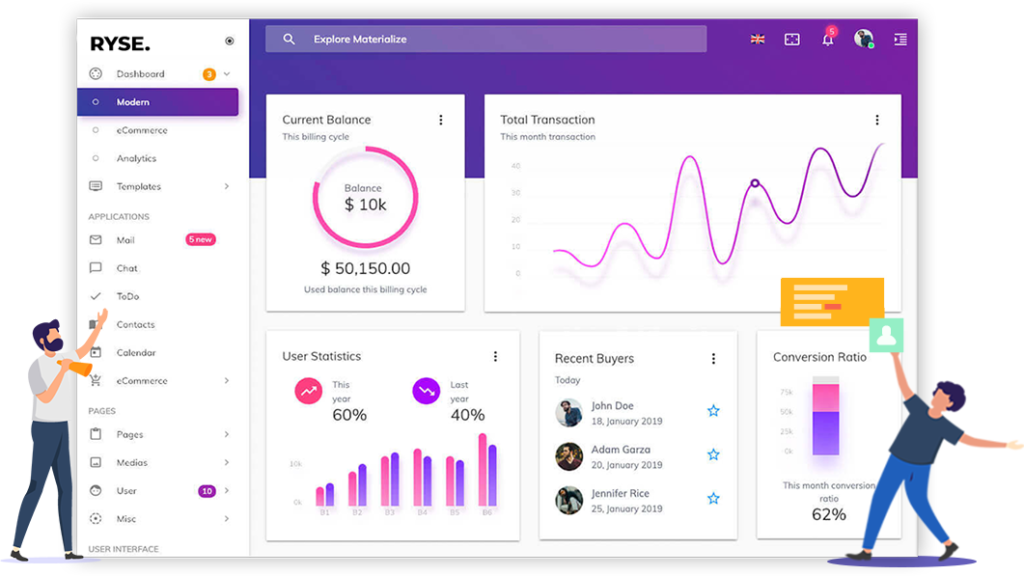Open the Calendar application link
This screenshot has height=576, width=1024.
coord(135,352)
